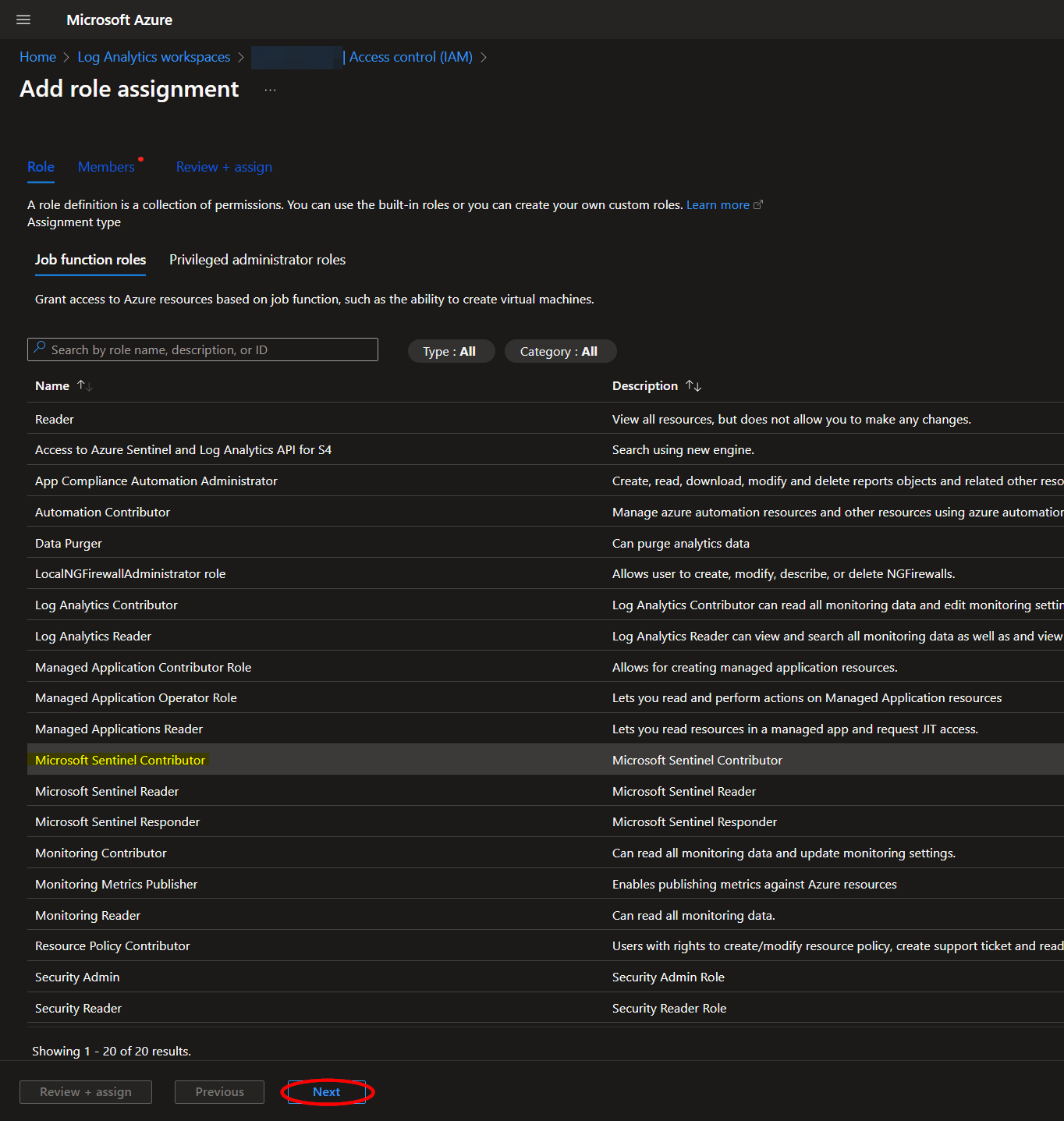
Task: Select Security Reader role
Action: coord(545,1008)
